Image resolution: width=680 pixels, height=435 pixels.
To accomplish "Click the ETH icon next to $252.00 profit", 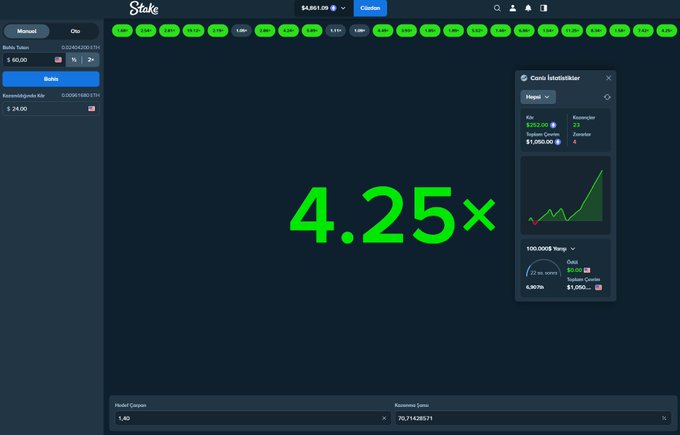I will (553, 125).
